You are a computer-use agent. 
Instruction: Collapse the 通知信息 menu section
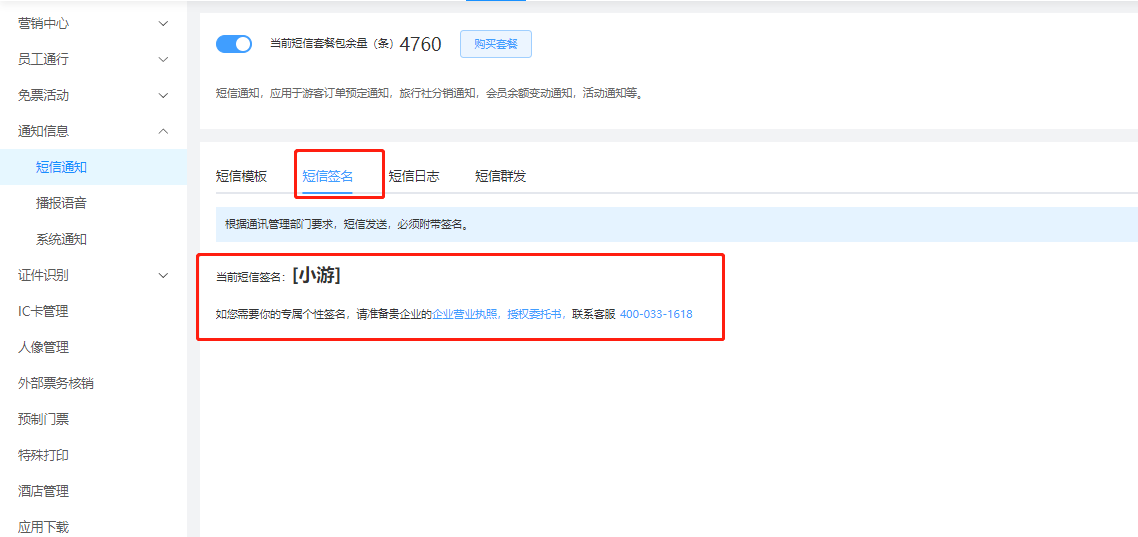coord(164,131)
